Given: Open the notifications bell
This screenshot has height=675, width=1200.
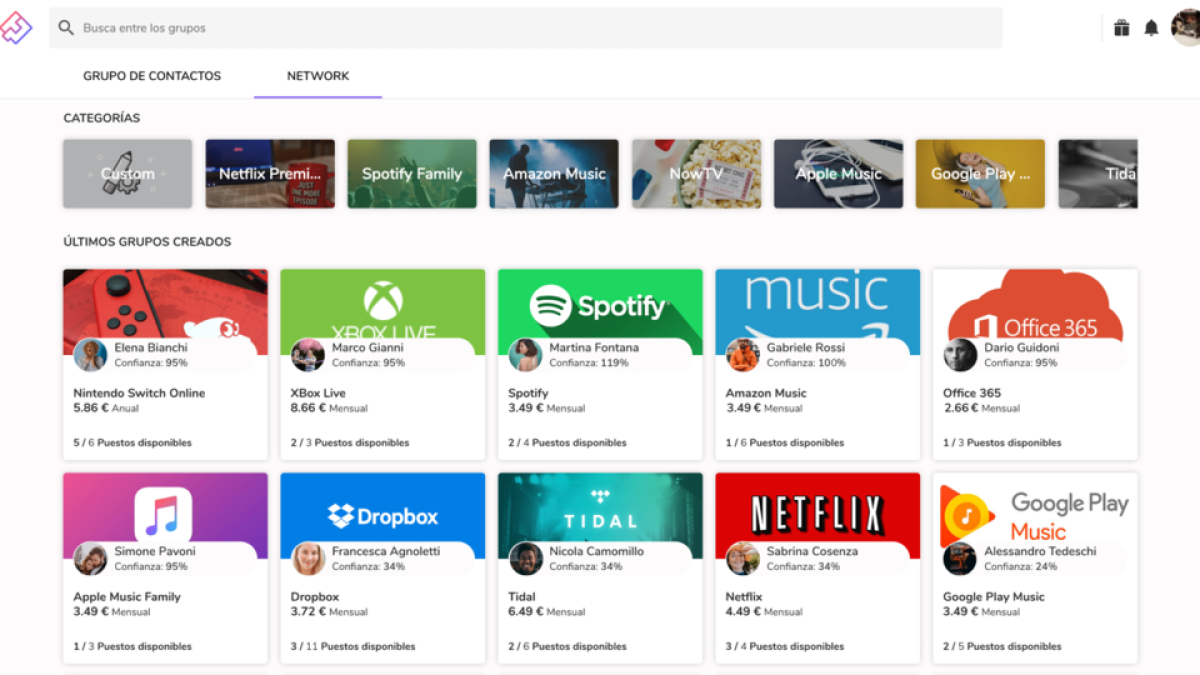Looking at the screenshot, I should (1151, 28).
